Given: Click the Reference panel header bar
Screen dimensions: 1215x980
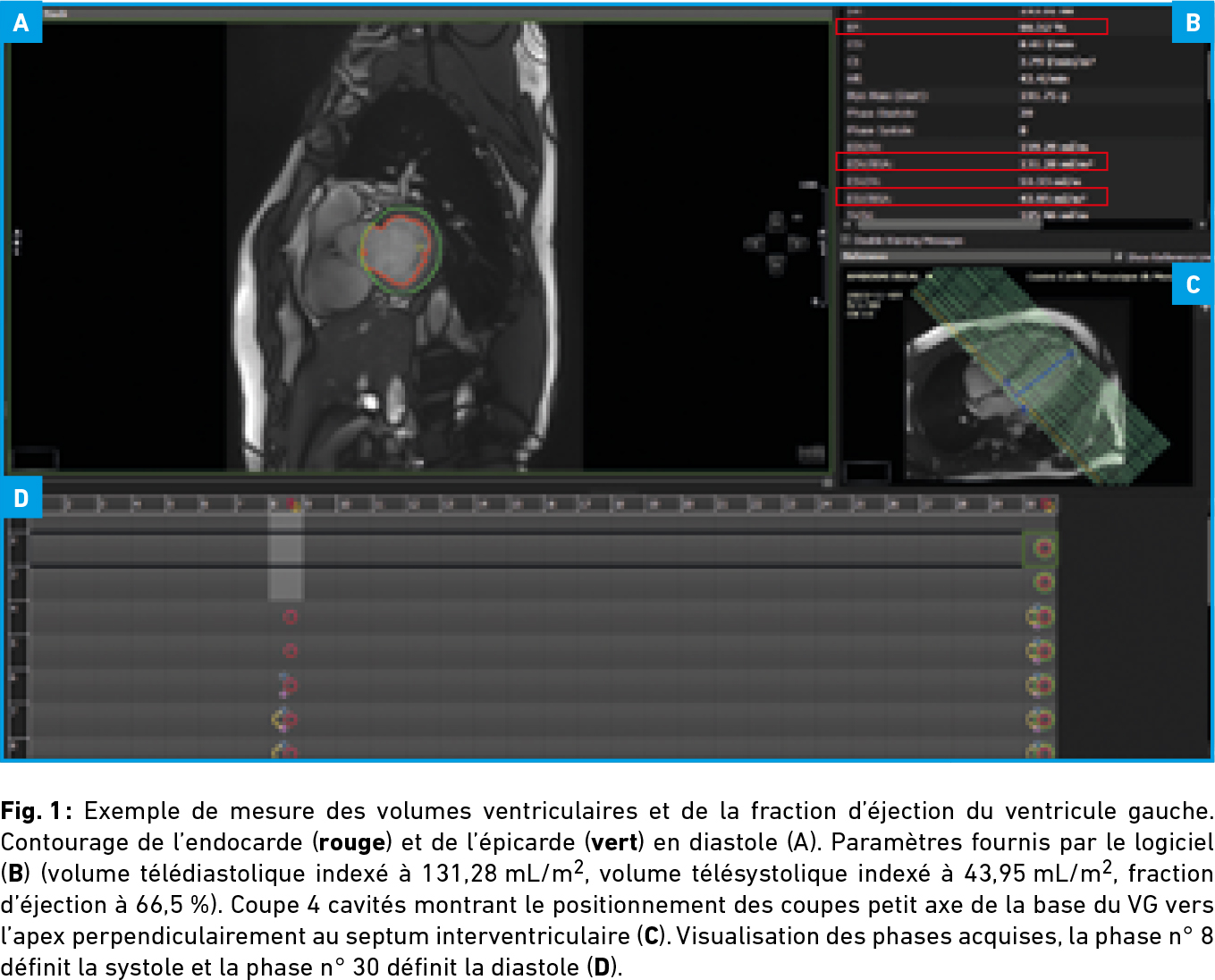Looking at the screenshot, I should tap(975, 258).
